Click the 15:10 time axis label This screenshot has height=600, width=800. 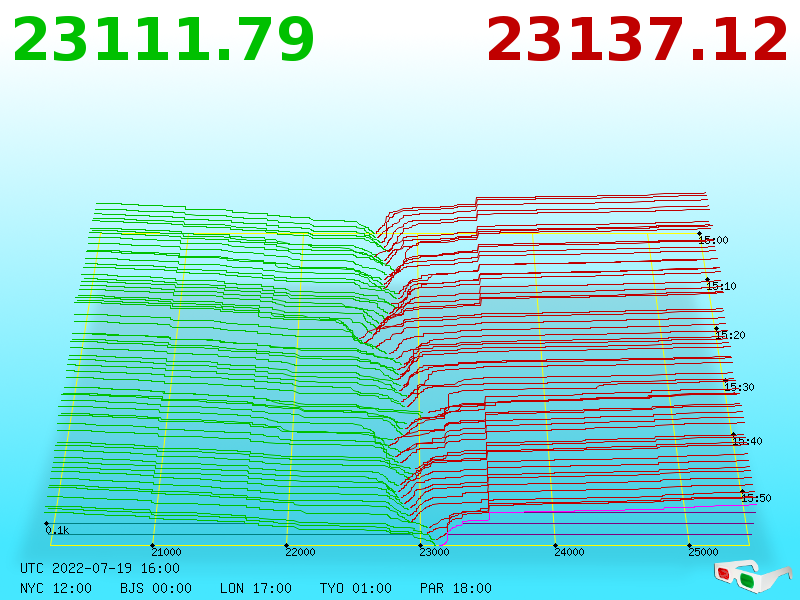(721, 286)
